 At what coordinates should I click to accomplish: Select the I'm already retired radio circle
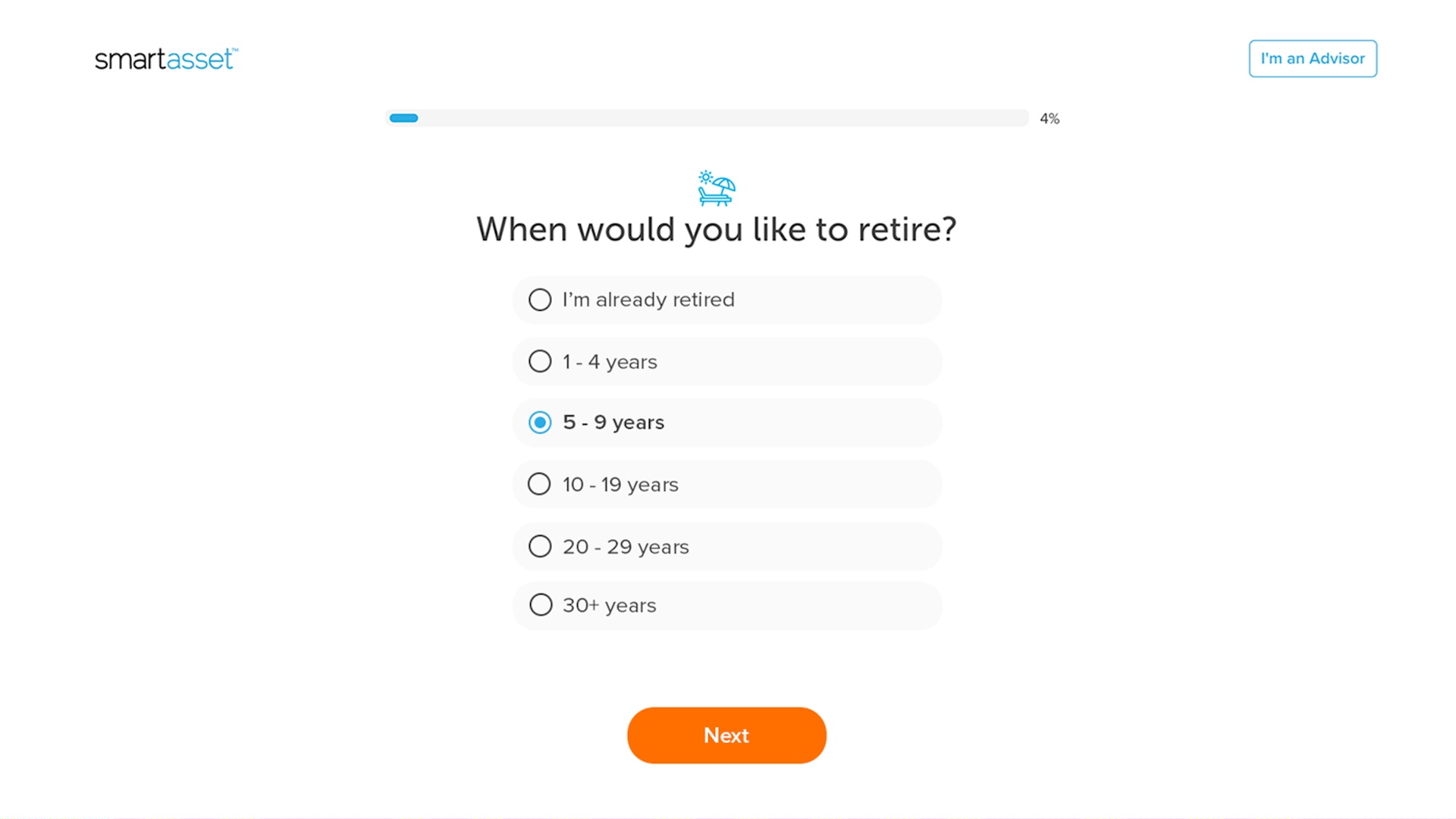pos(540,300)
